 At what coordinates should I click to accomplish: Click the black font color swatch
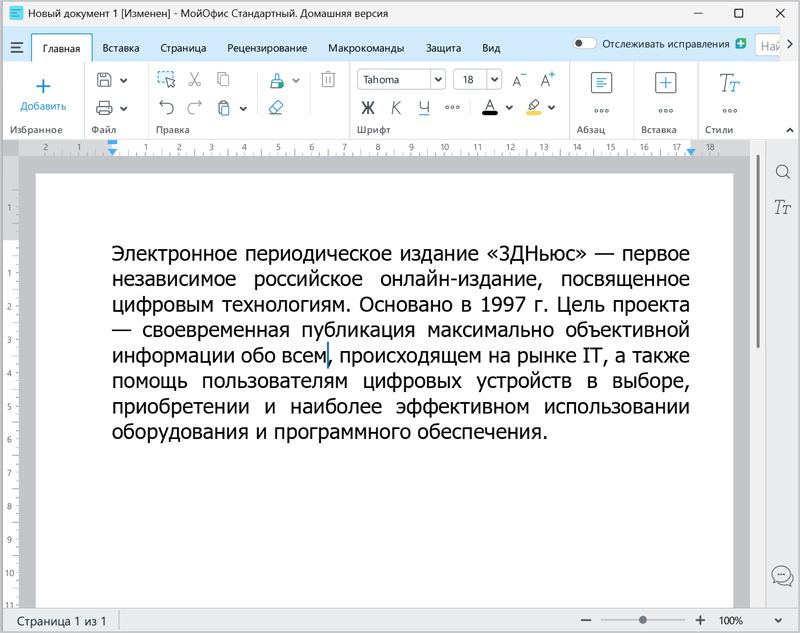click(490, 108)
